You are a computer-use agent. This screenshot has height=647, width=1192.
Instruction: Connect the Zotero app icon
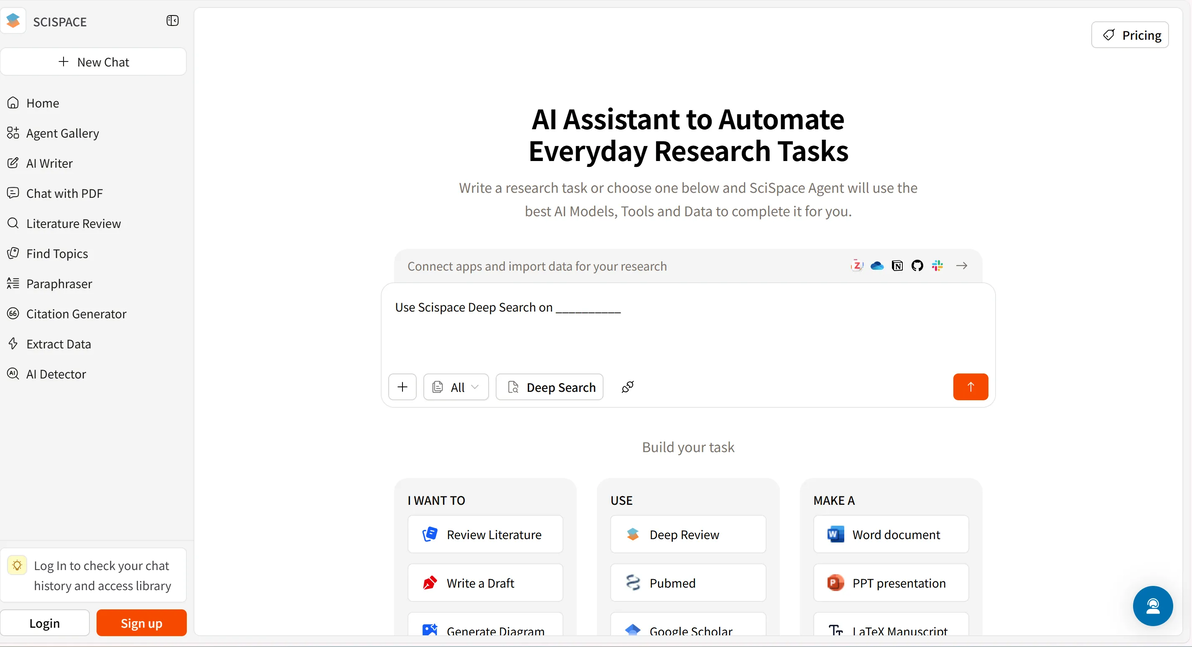(x=857, y=265)
